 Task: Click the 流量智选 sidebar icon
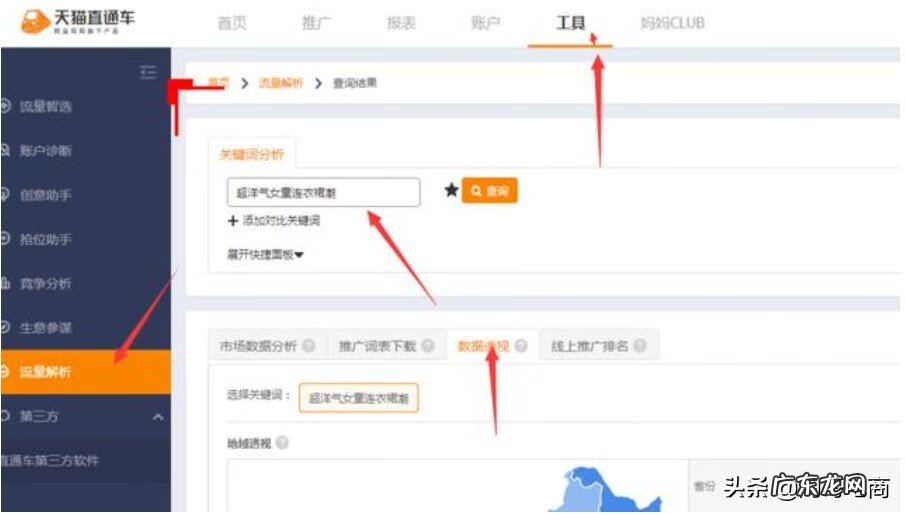5,106
